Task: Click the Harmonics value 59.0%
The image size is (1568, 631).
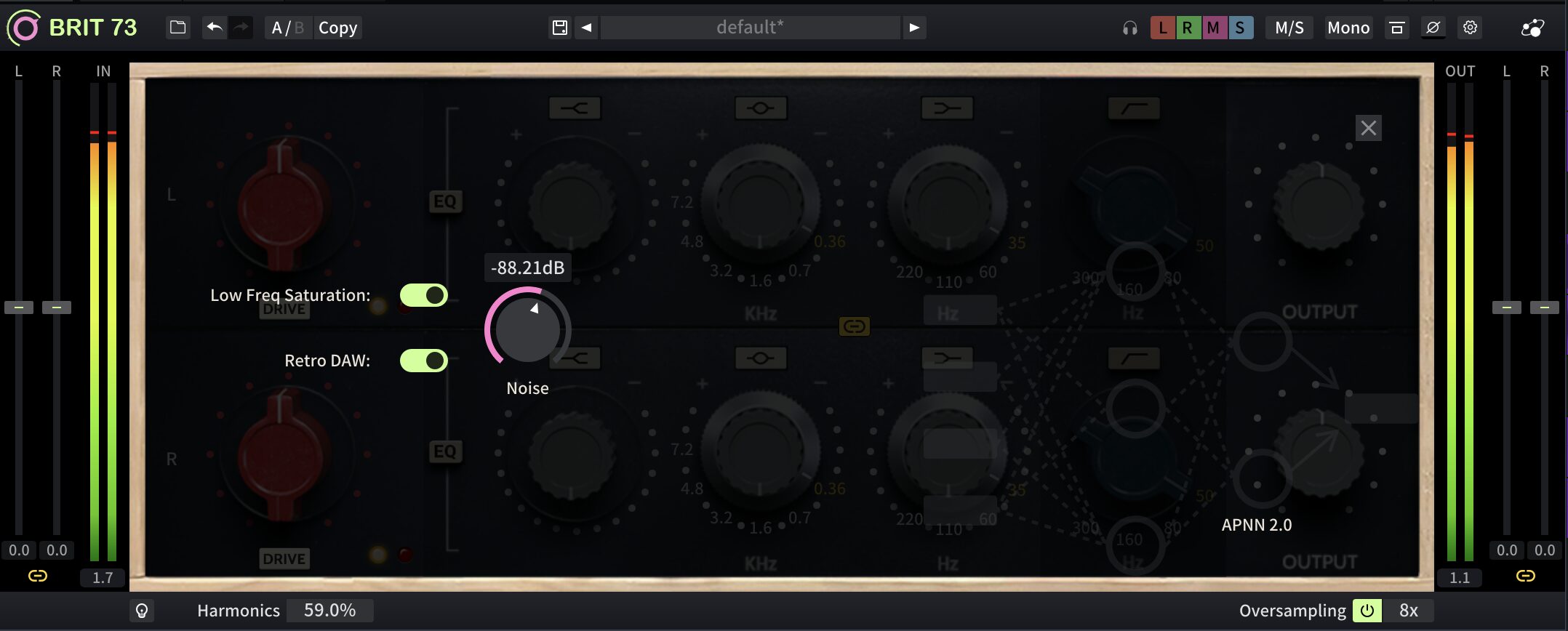Action: (329, 611)
